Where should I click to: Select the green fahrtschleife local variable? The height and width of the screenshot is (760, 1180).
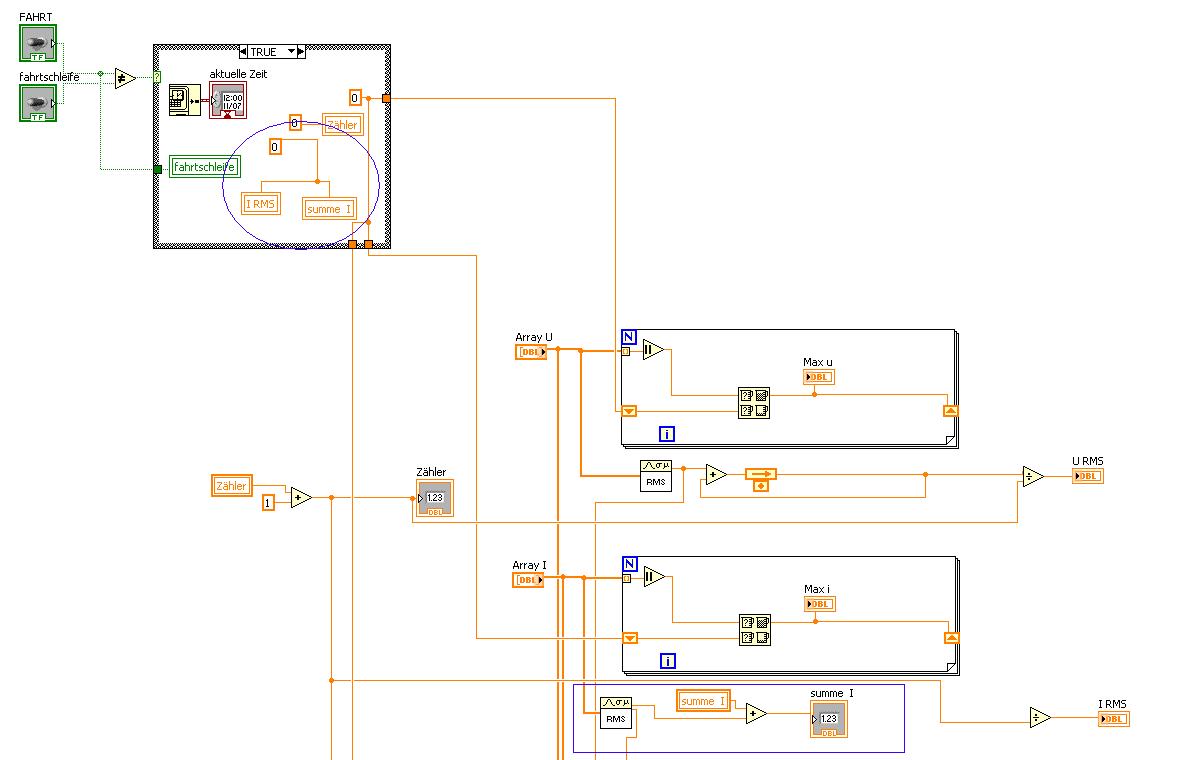click(x=205, y=166)
